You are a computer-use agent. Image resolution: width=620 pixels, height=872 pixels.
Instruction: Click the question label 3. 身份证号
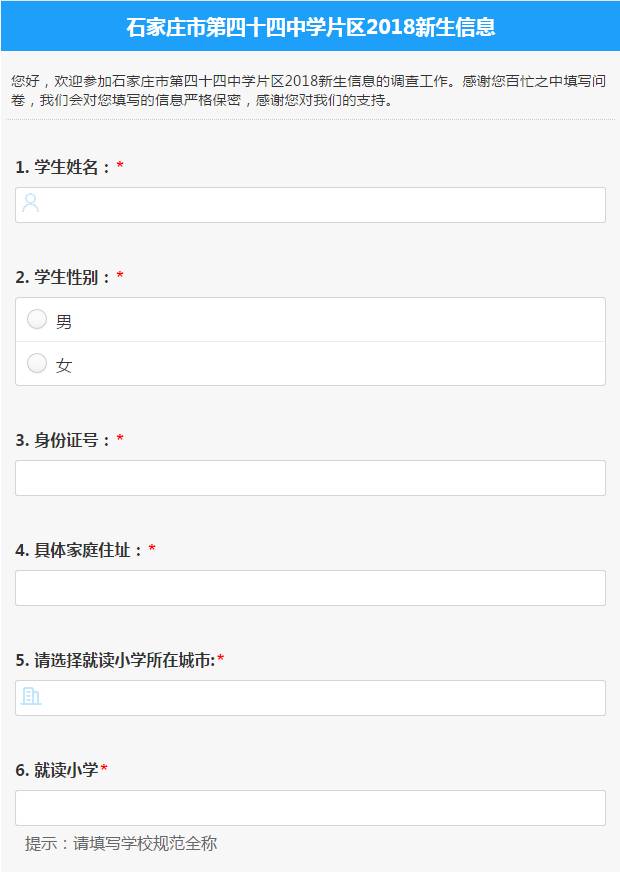click(x=63, y=440)
